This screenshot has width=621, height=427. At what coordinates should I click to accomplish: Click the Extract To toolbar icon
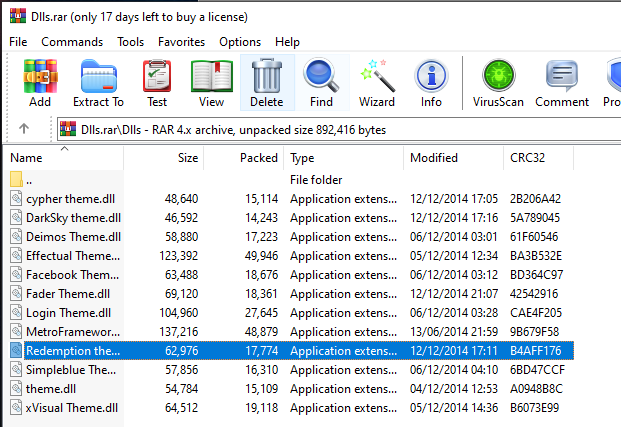pyautogui.click(x=98, y=82)
